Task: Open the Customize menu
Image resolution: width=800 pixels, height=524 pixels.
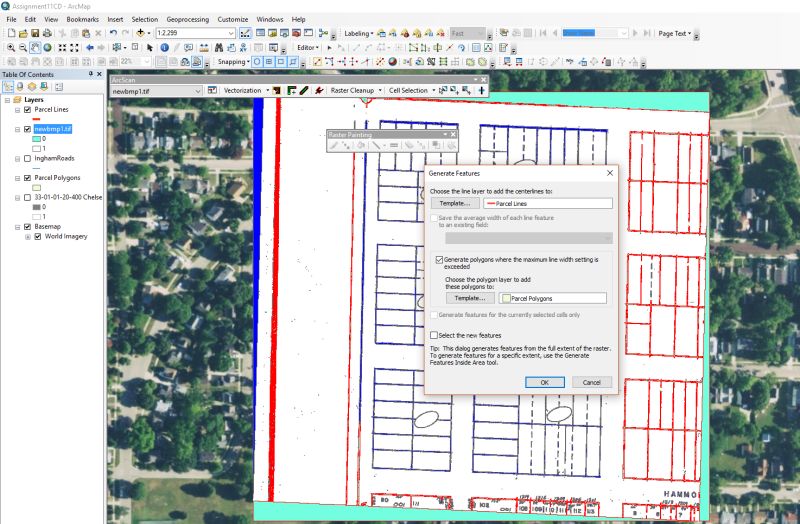Action: pyautogui.click(x=233, y=19)
